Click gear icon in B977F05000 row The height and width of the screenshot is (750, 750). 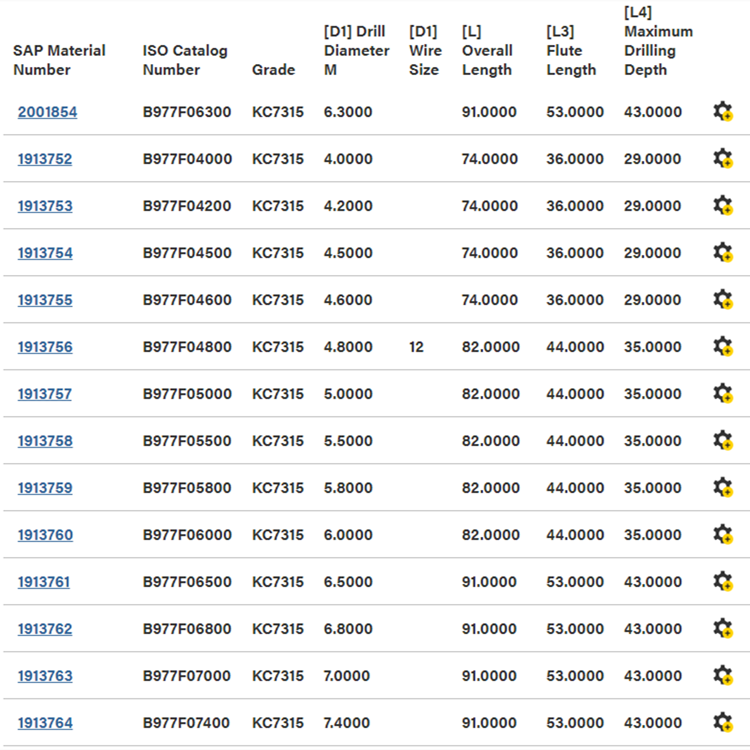(723, 394)
